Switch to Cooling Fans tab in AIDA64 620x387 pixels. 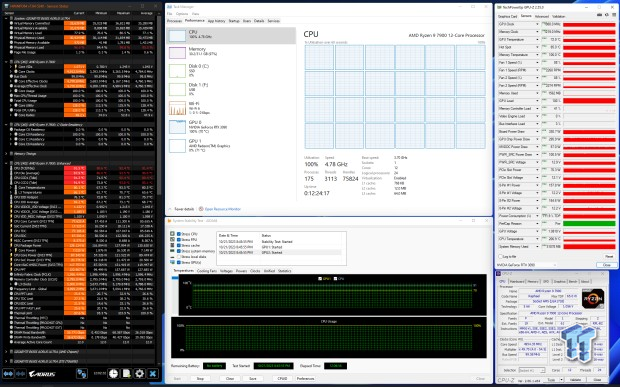[207, 271]
